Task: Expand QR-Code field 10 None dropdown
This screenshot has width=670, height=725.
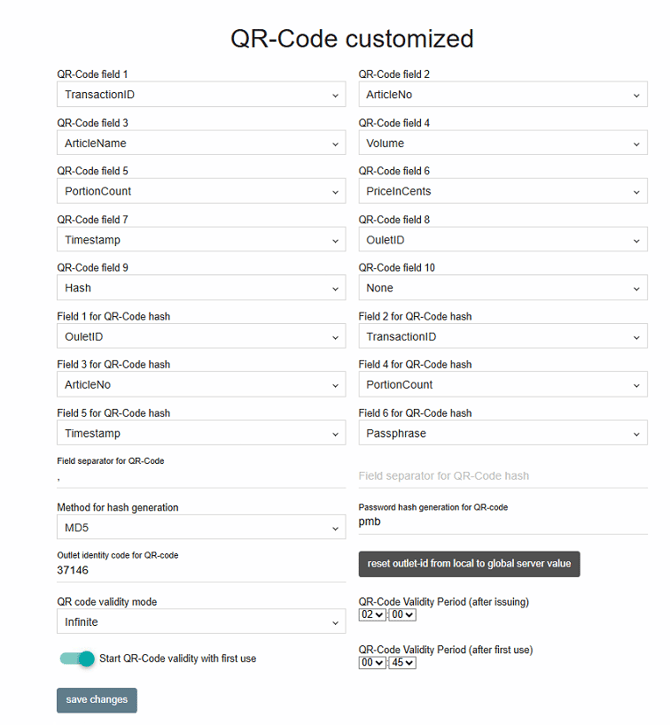Action: [502, 288]
